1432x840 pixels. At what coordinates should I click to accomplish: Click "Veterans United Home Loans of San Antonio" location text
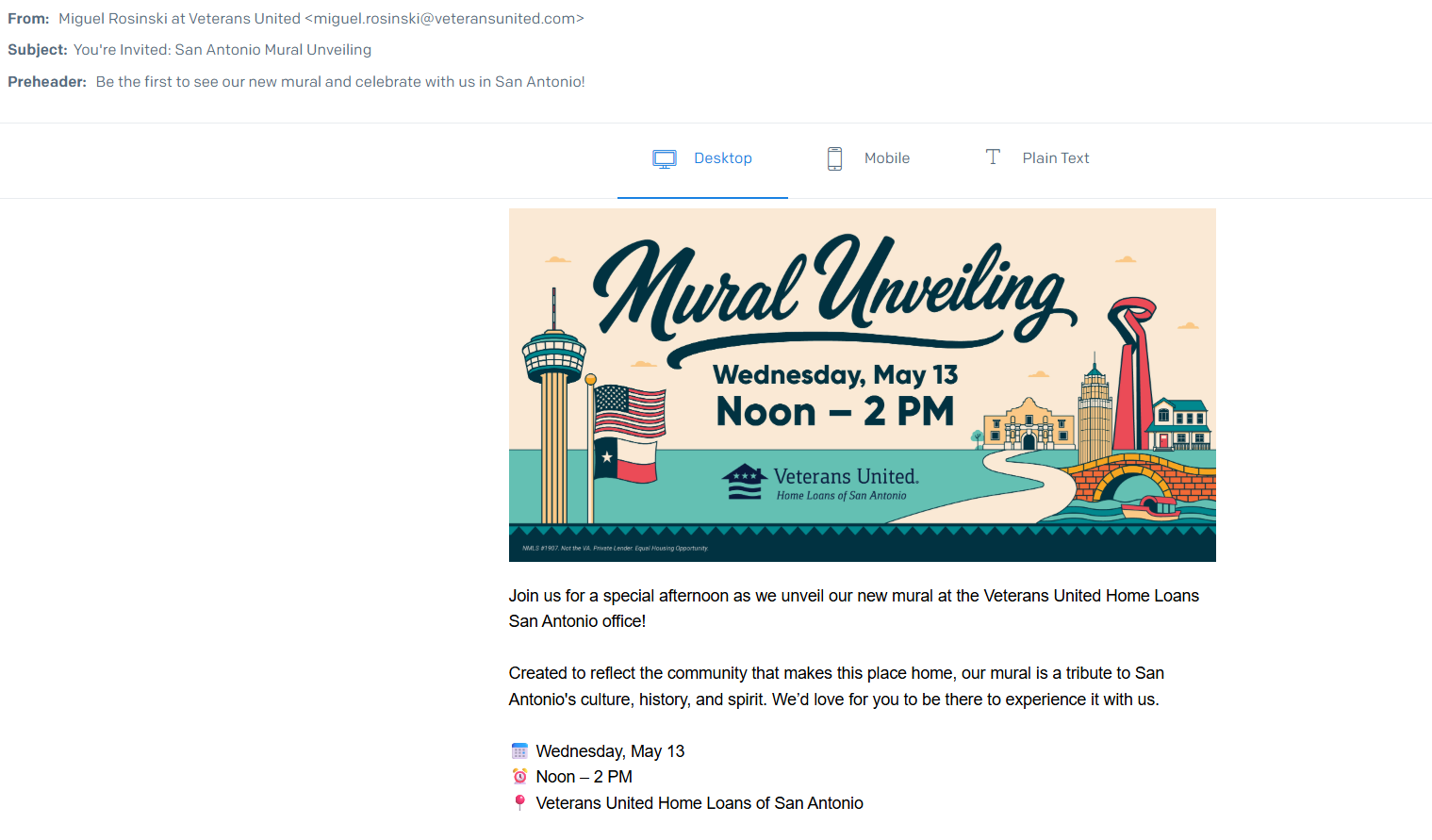click(x=700, y=803)
